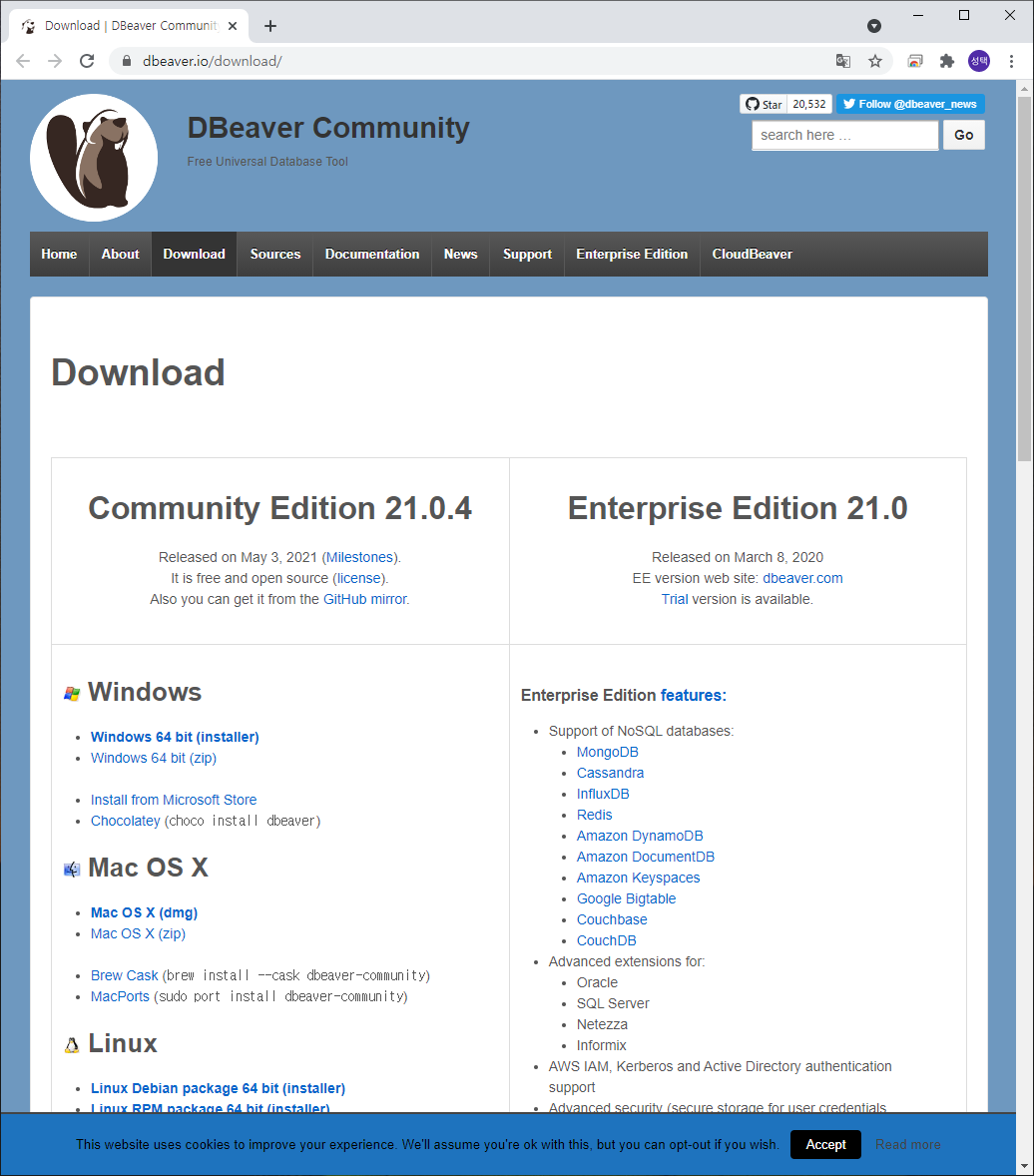1034x1176 pixels.
Task: Open the Milestones link
Action: pyautogui.click(x=360, y=557)
